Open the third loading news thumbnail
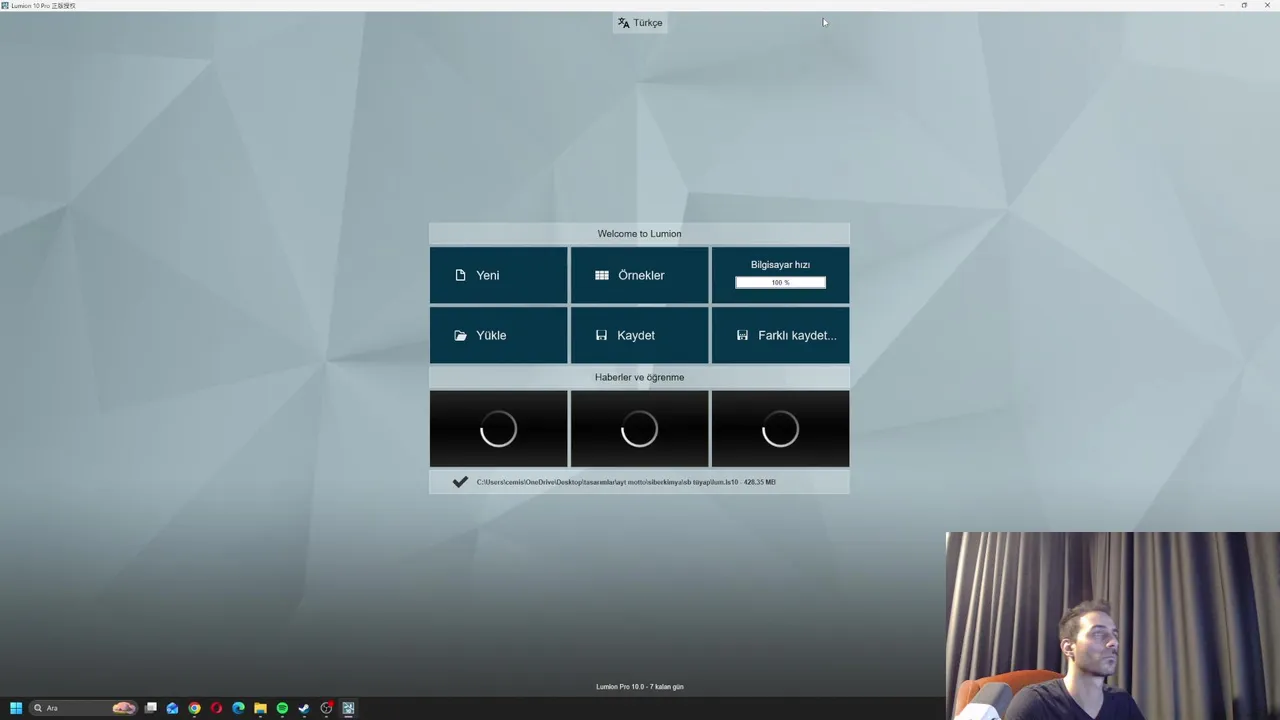The height and width of the screenshot is (720, 1280). (780, 429)
